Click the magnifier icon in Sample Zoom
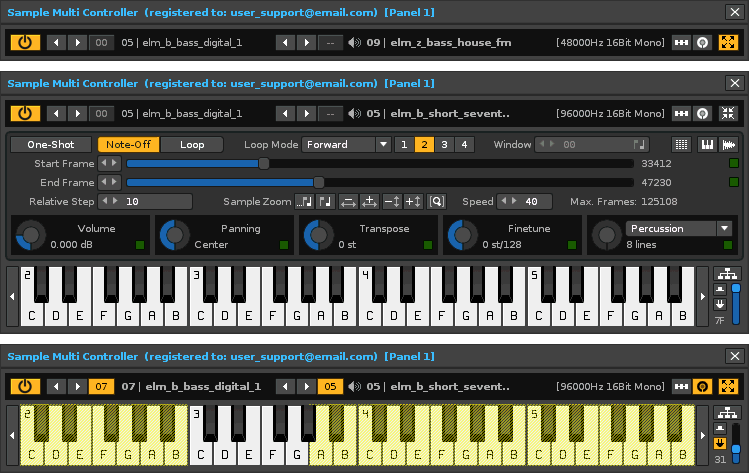 coord(436,201)
